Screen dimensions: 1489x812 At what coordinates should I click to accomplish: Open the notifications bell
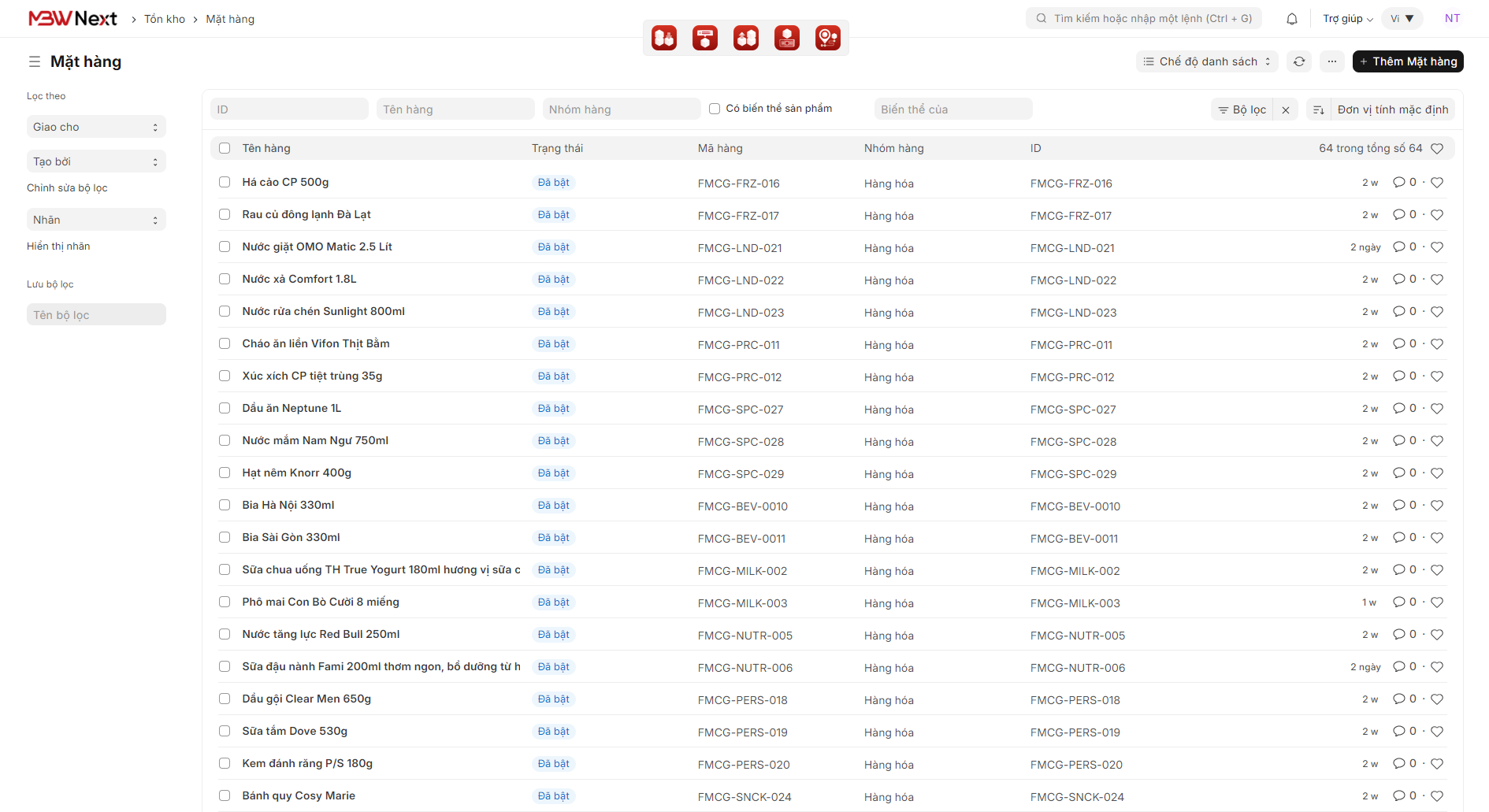[x=1292, y=19]
